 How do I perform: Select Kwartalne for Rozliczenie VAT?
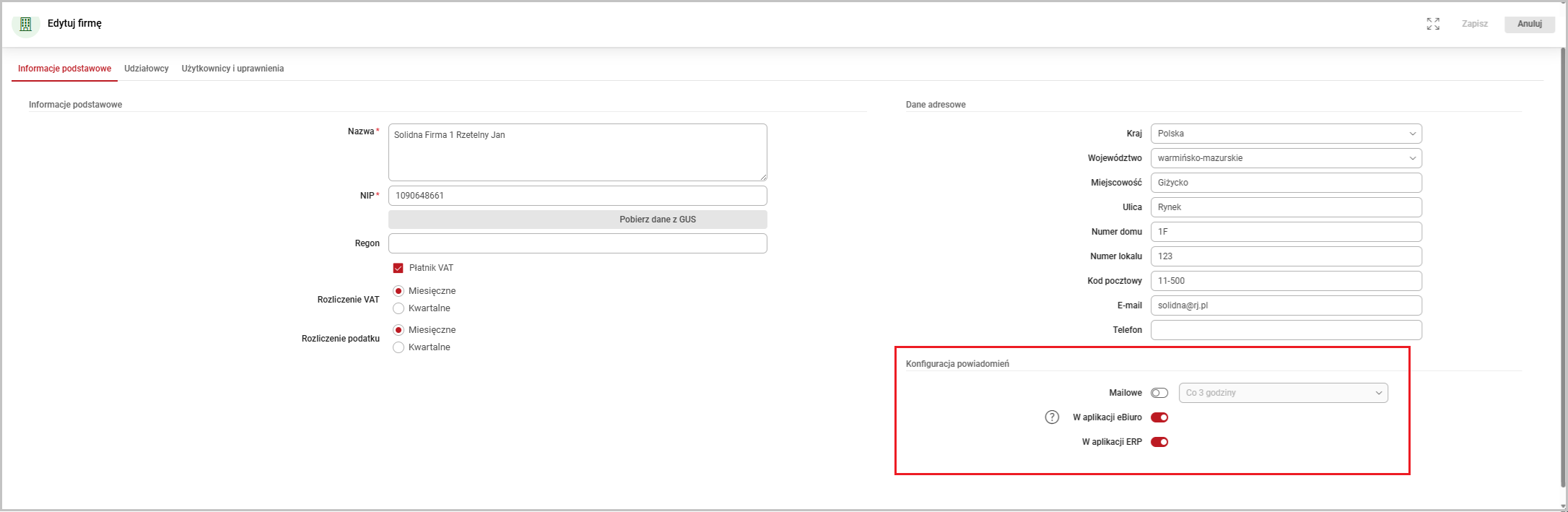(x=398, y=308)
